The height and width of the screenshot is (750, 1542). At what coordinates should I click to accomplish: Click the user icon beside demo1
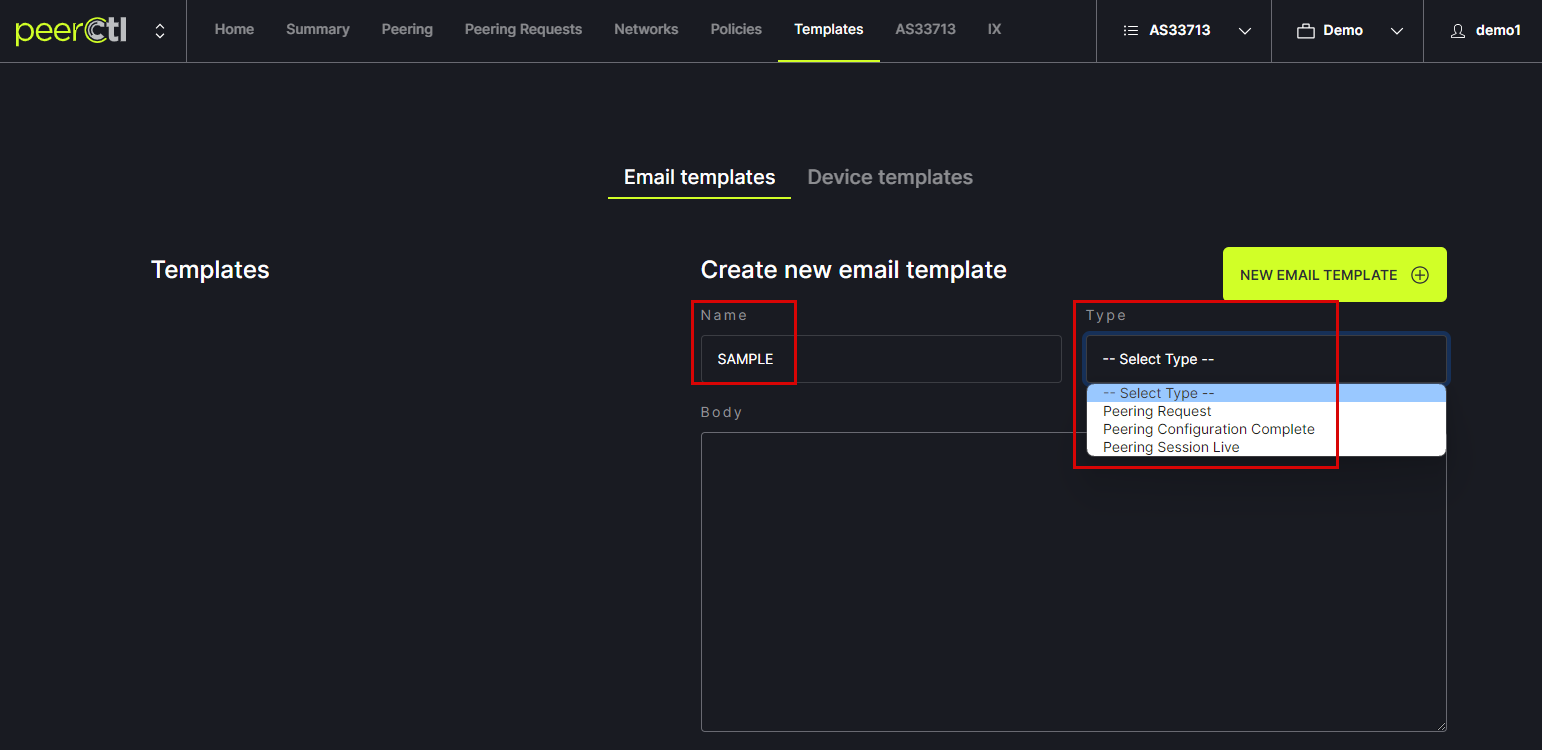[x=1458, y=31]
